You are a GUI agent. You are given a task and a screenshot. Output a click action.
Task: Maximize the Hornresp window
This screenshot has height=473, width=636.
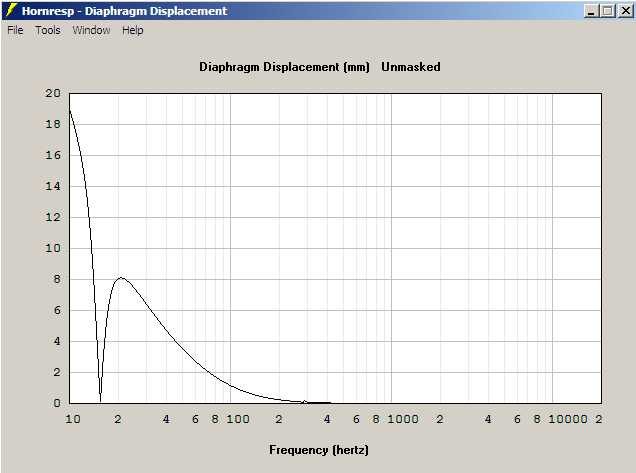click(607, 11)
